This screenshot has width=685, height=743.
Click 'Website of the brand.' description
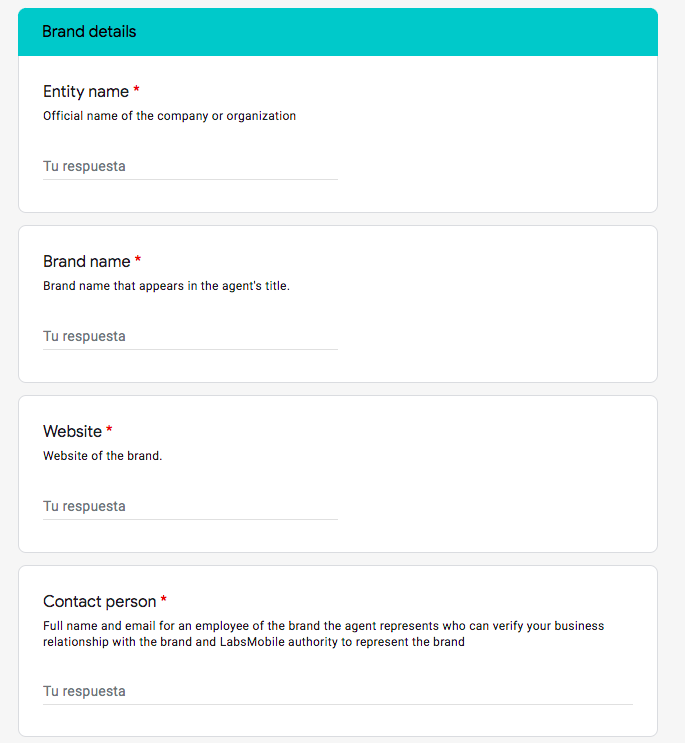(102, 456)
